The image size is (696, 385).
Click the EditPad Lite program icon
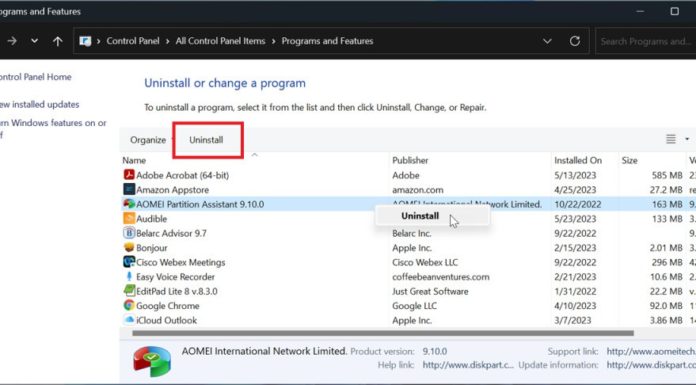tap(129, 291)
